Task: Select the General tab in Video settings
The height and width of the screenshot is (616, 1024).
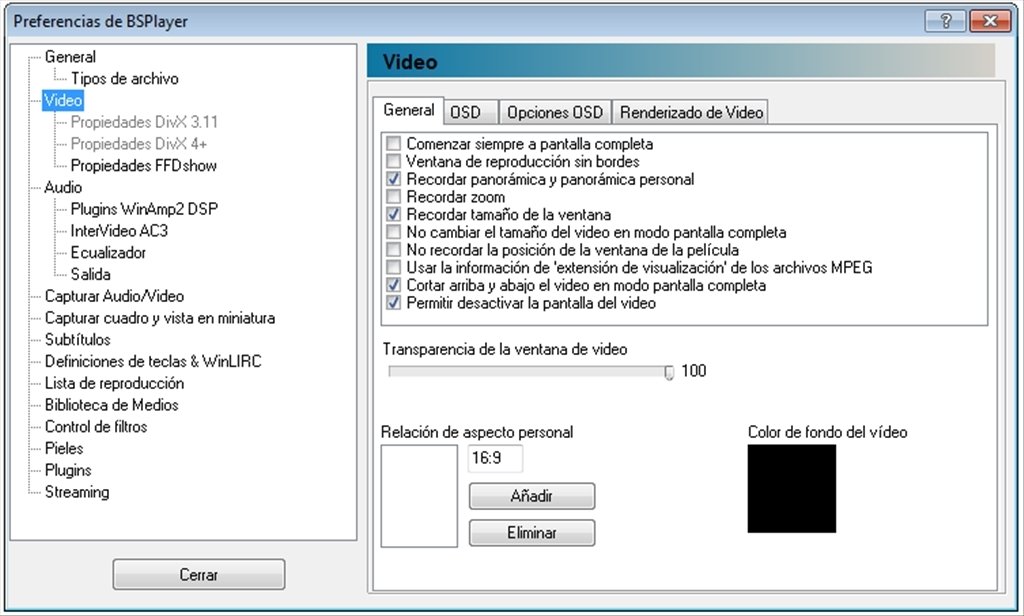Action: pos(409,110)
